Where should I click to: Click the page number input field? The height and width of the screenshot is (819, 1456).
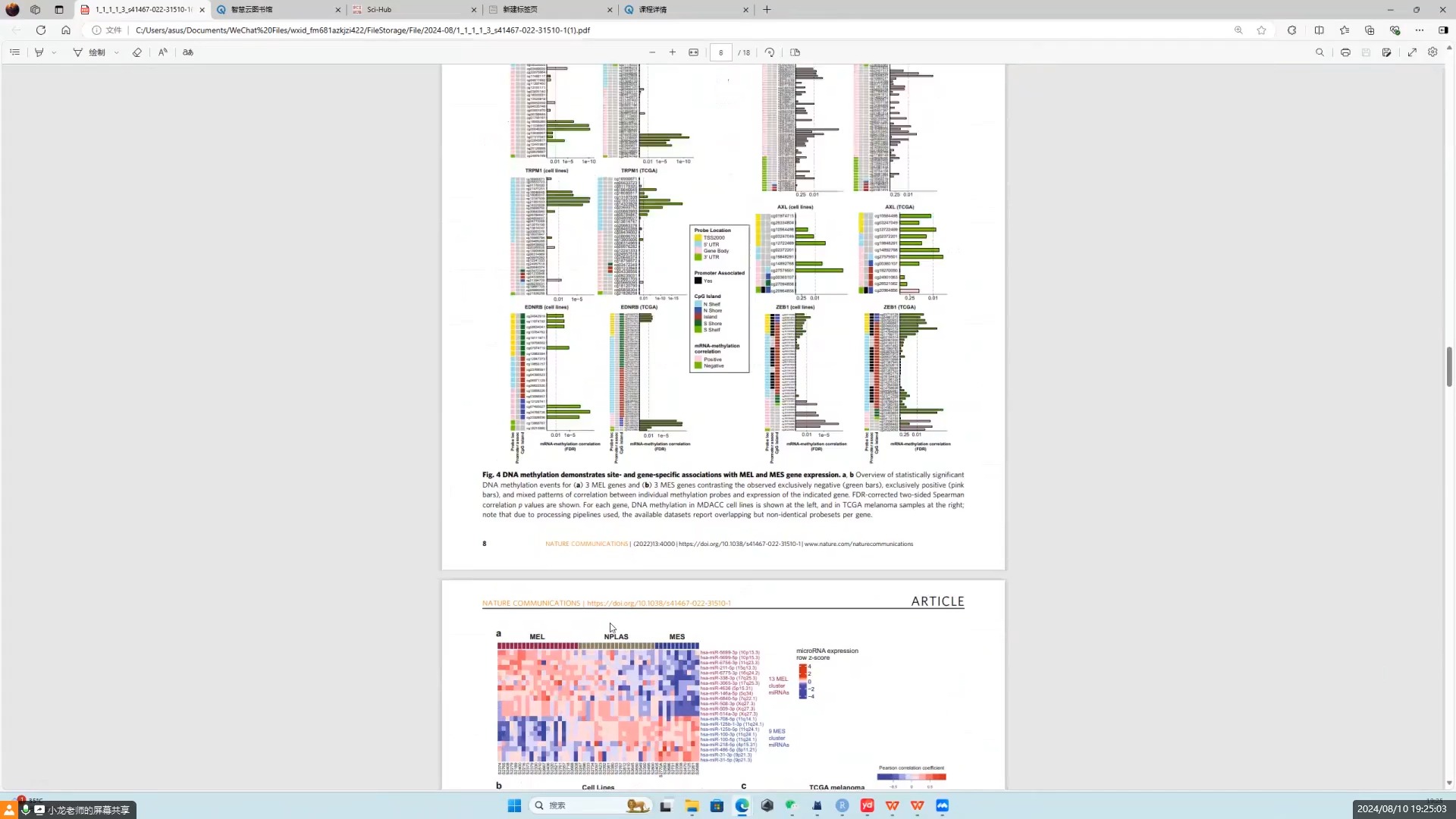(720, 52)
